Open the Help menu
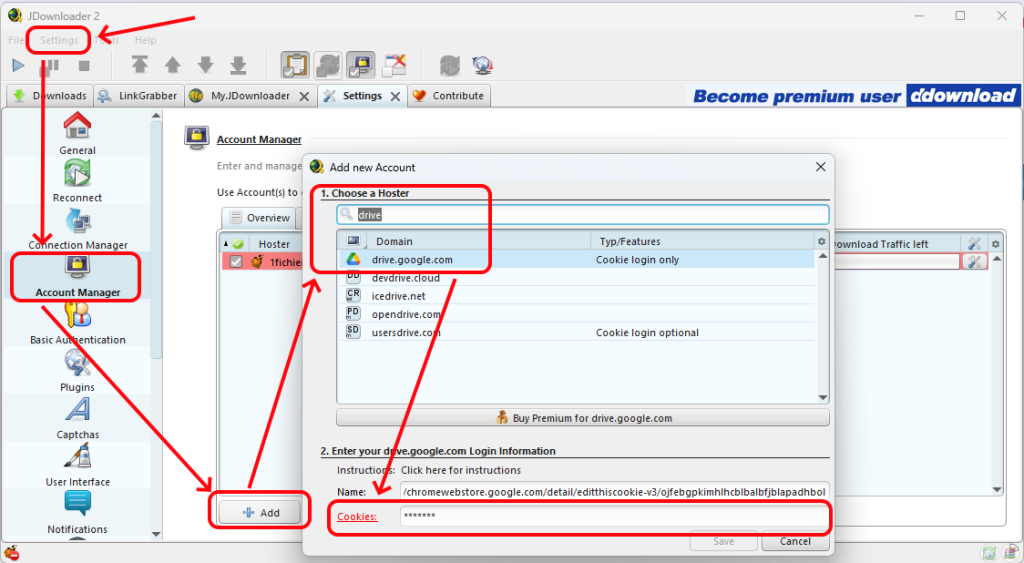The image size is (1024, 563). (145, 40)
